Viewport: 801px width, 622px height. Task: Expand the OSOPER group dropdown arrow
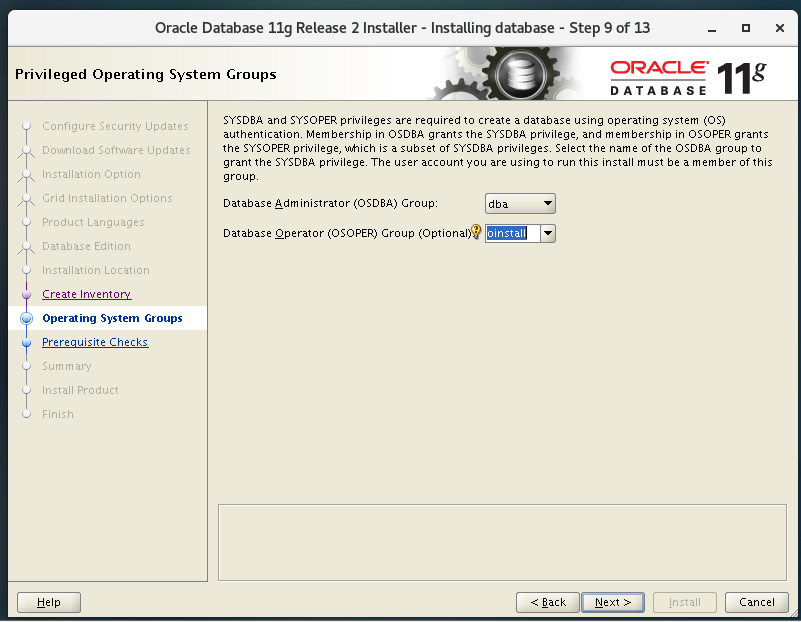[x=548, y=233]
